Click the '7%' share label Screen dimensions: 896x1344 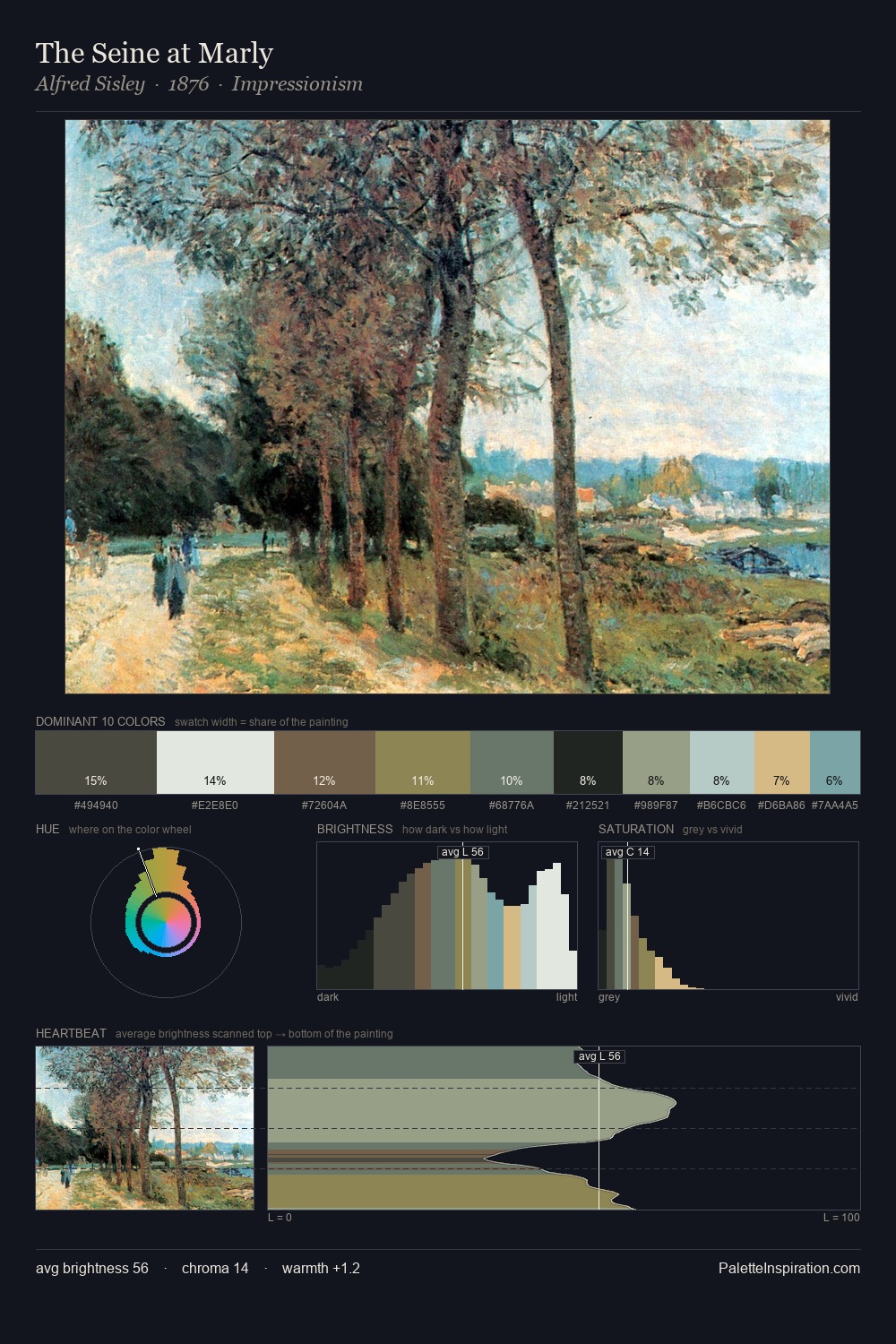pyautogui.click(x=781, y=780)
